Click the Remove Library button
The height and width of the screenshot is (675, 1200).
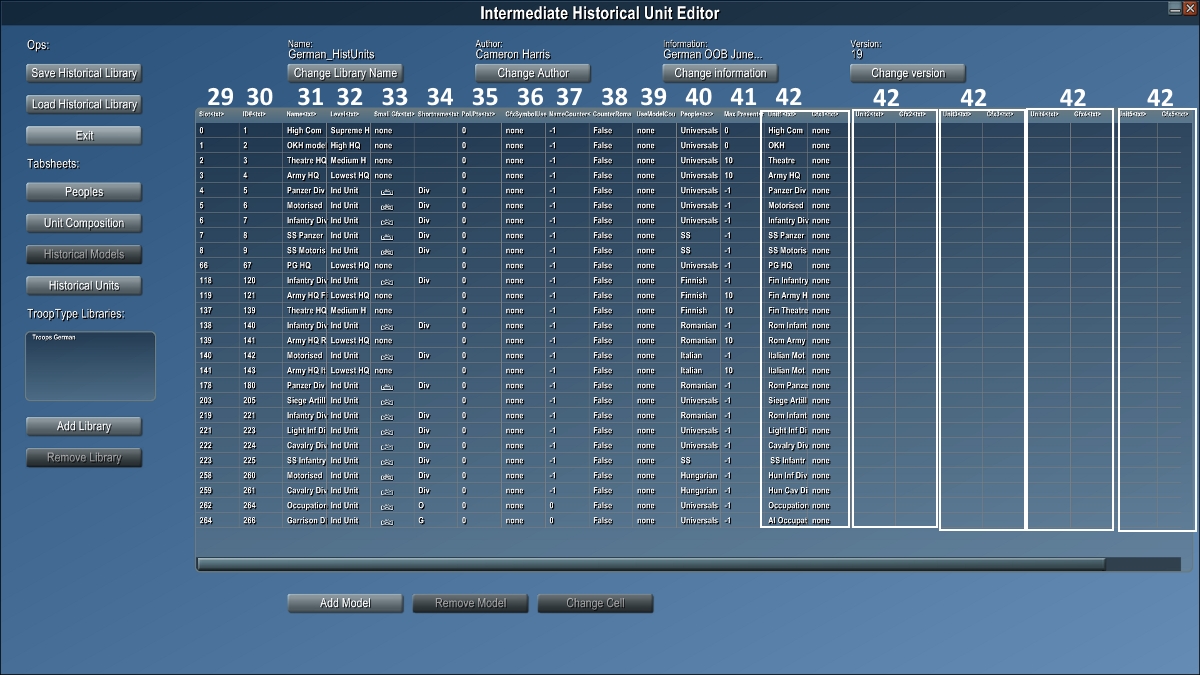[84, 458]
